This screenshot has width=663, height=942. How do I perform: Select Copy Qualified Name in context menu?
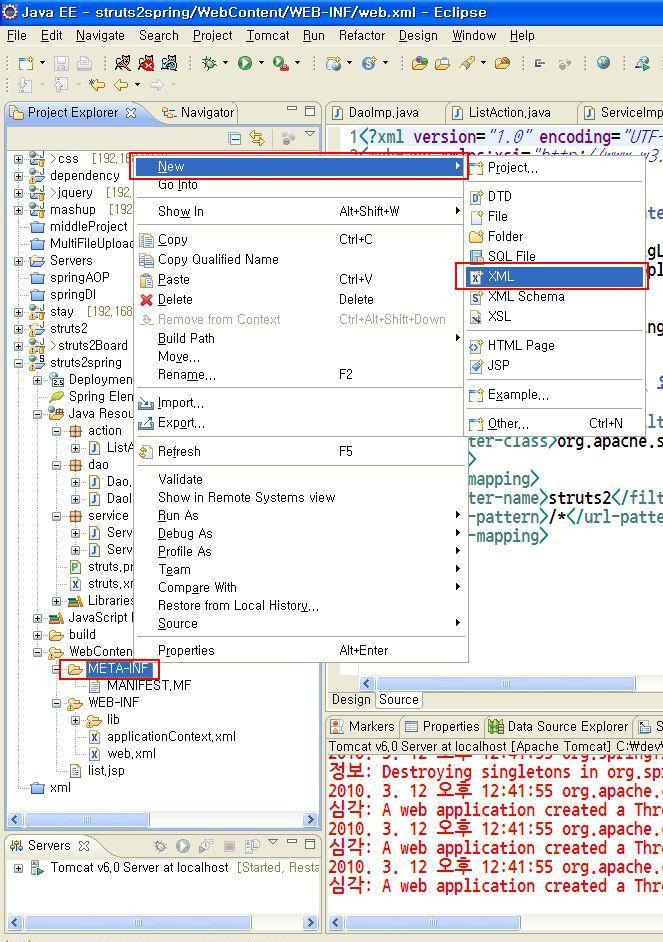click(300, 260)
